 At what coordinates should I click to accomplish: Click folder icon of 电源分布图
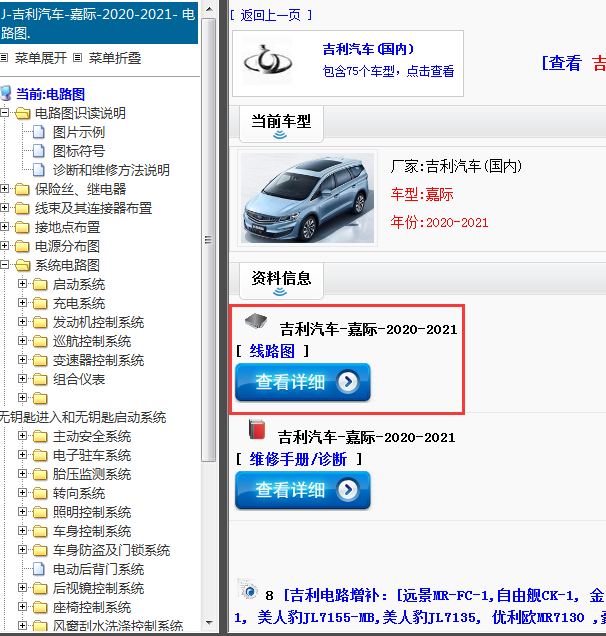[x=22, y=246]
